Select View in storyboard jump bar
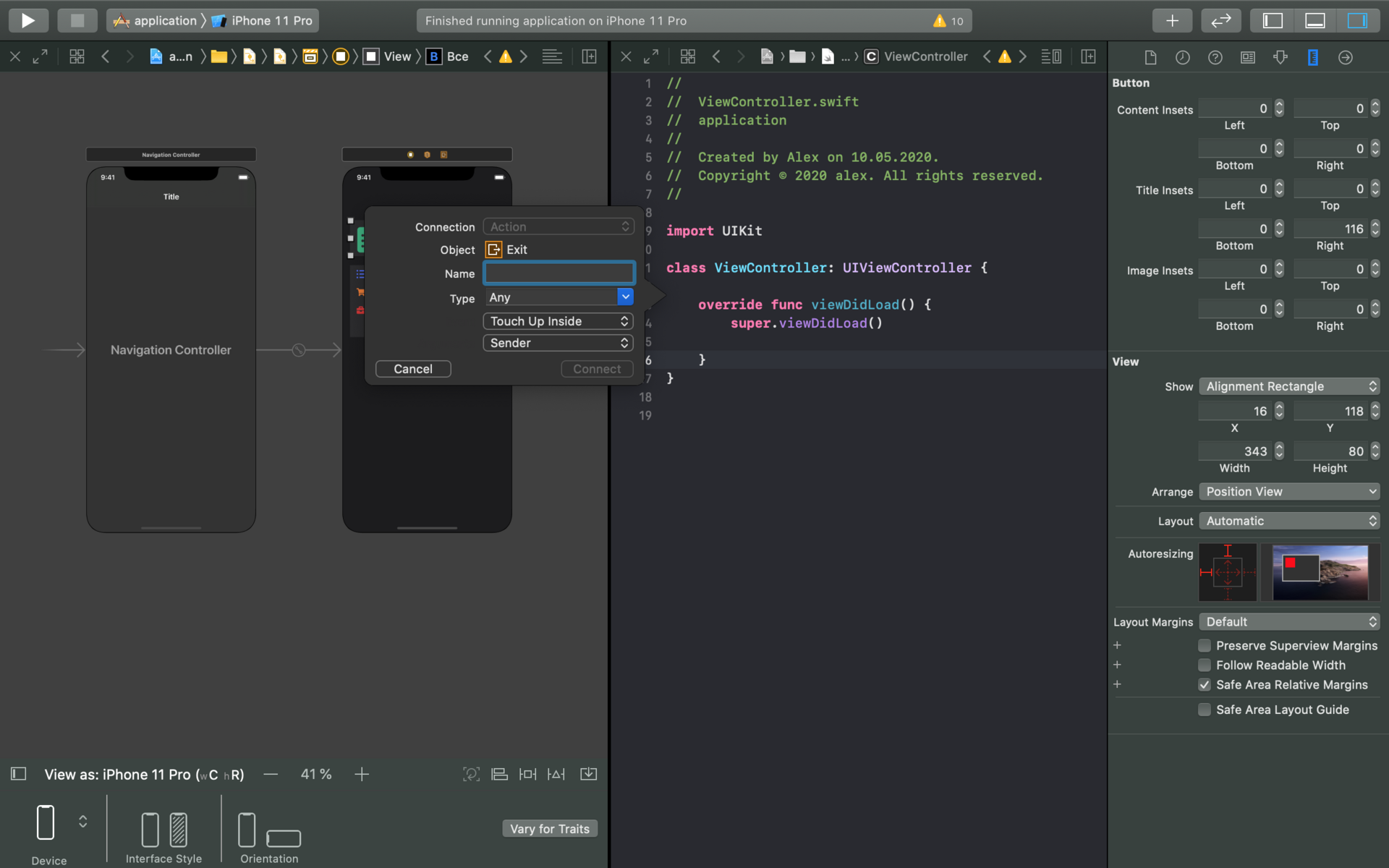Screen dimensions: 1389x868 (388, 56)
